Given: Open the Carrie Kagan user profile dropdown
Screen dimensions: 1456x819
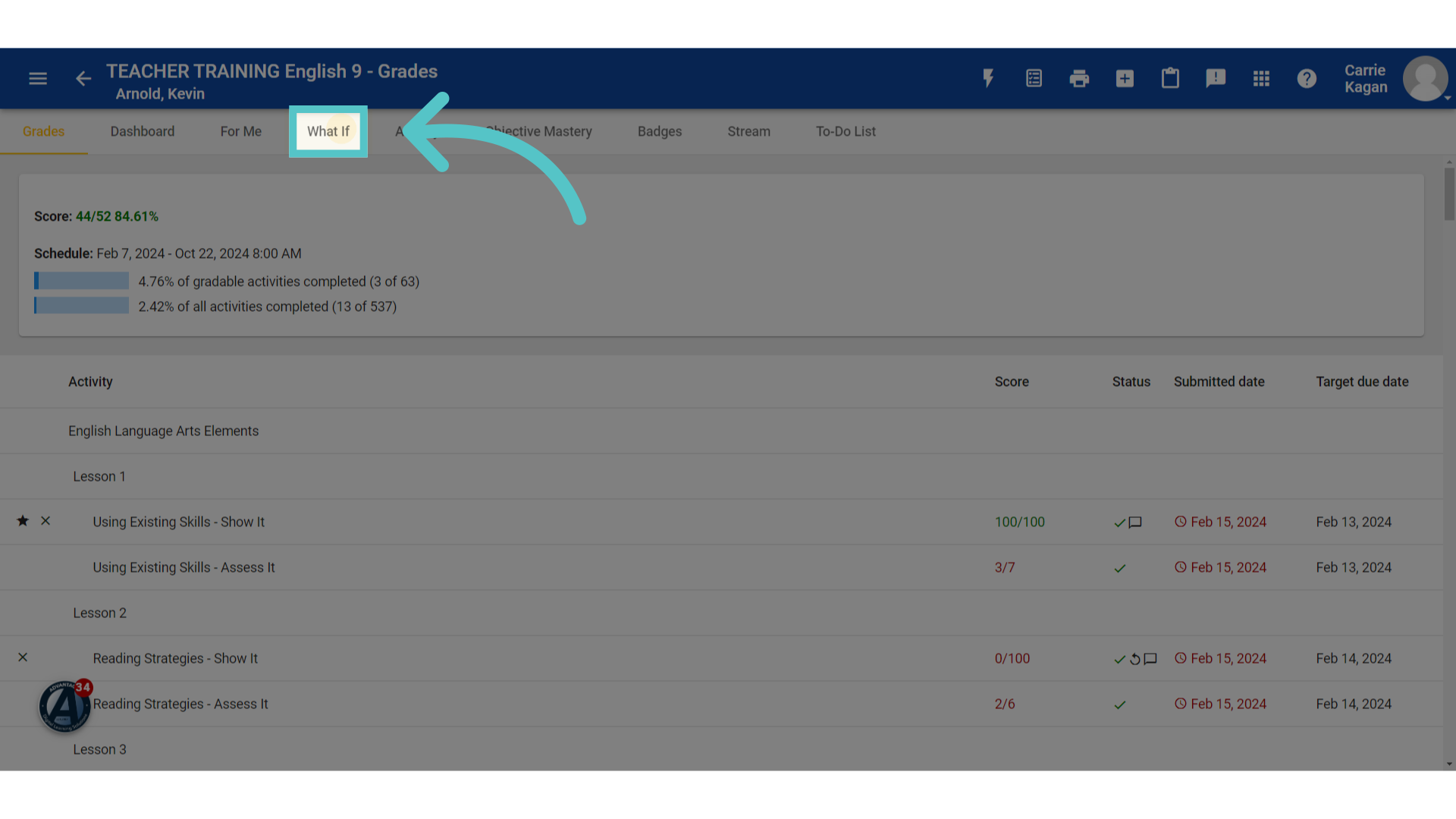Looking at the screenshot, I should point(1396,78).
